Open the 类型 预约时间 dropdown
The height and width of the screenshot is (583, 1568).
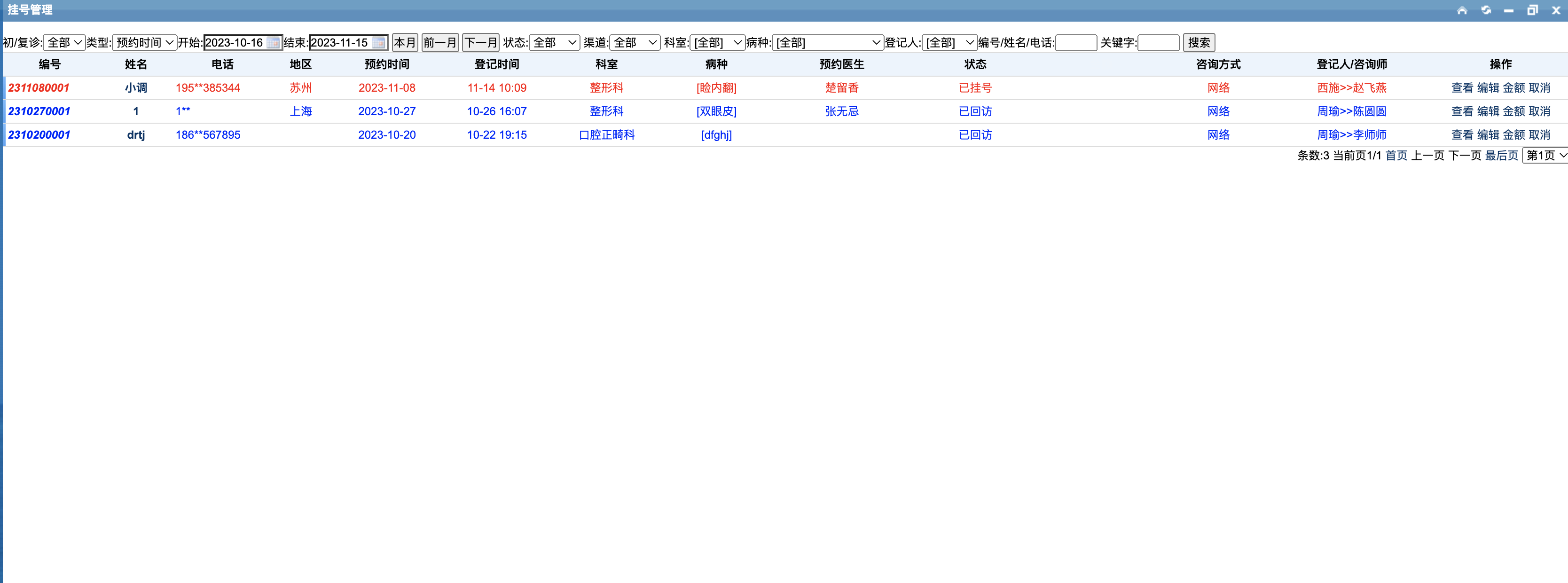tap(144, 43)
